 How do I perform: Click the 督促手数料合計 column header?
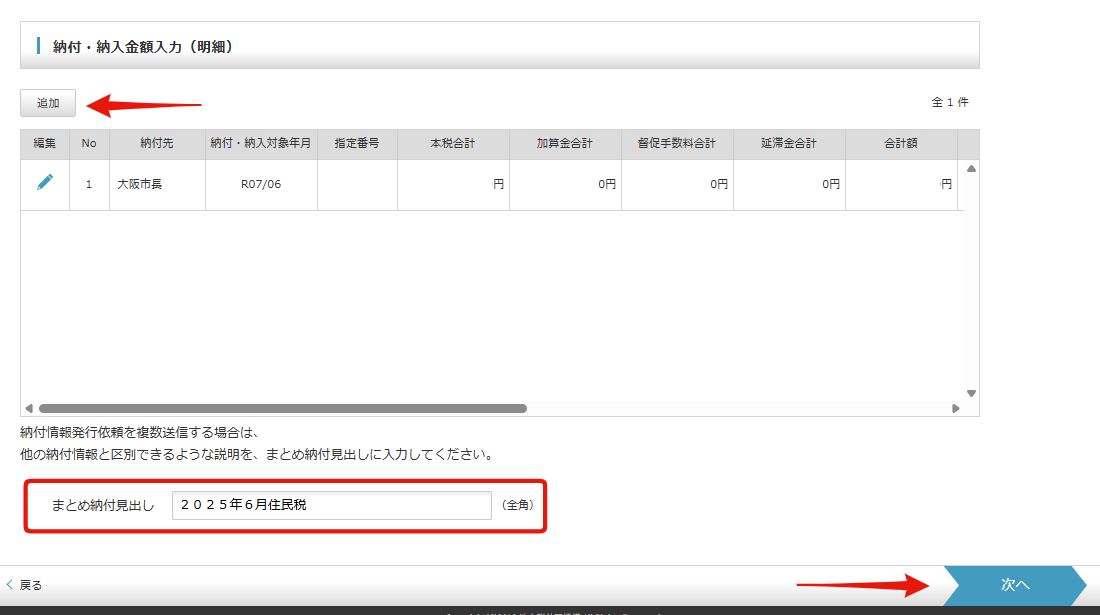pos(677,143)
